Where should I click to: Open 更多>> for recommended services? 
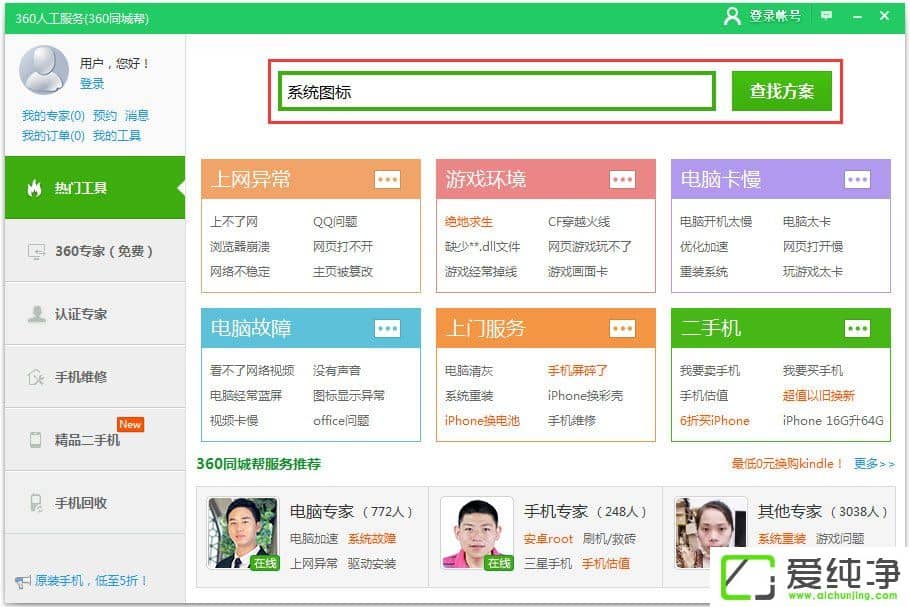point(872,465)
